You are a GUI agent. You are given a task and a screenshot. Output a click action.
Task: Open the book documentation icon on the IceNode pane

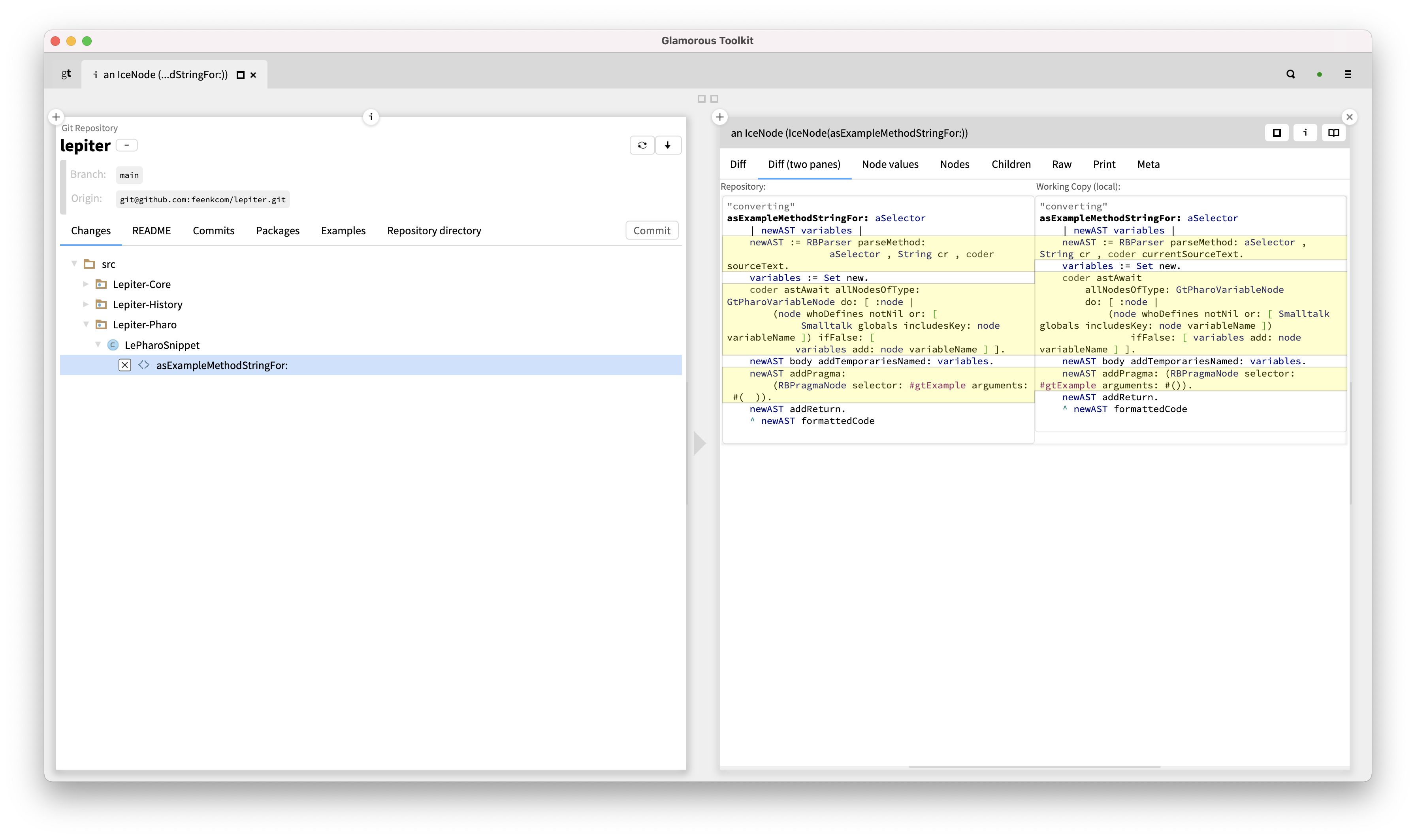point(1334,132)
